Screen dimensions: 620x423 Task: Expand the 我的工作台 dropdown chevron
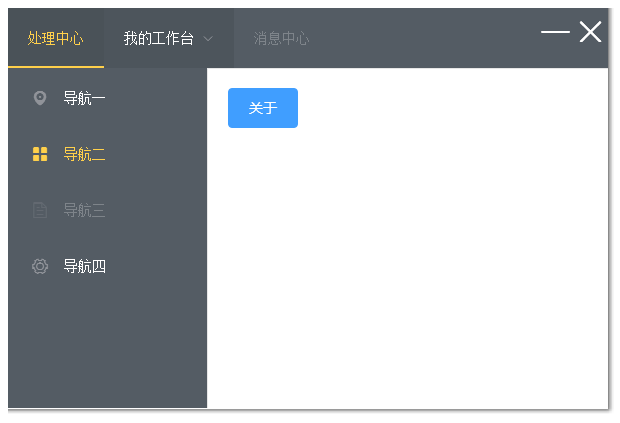click(208, 39)
